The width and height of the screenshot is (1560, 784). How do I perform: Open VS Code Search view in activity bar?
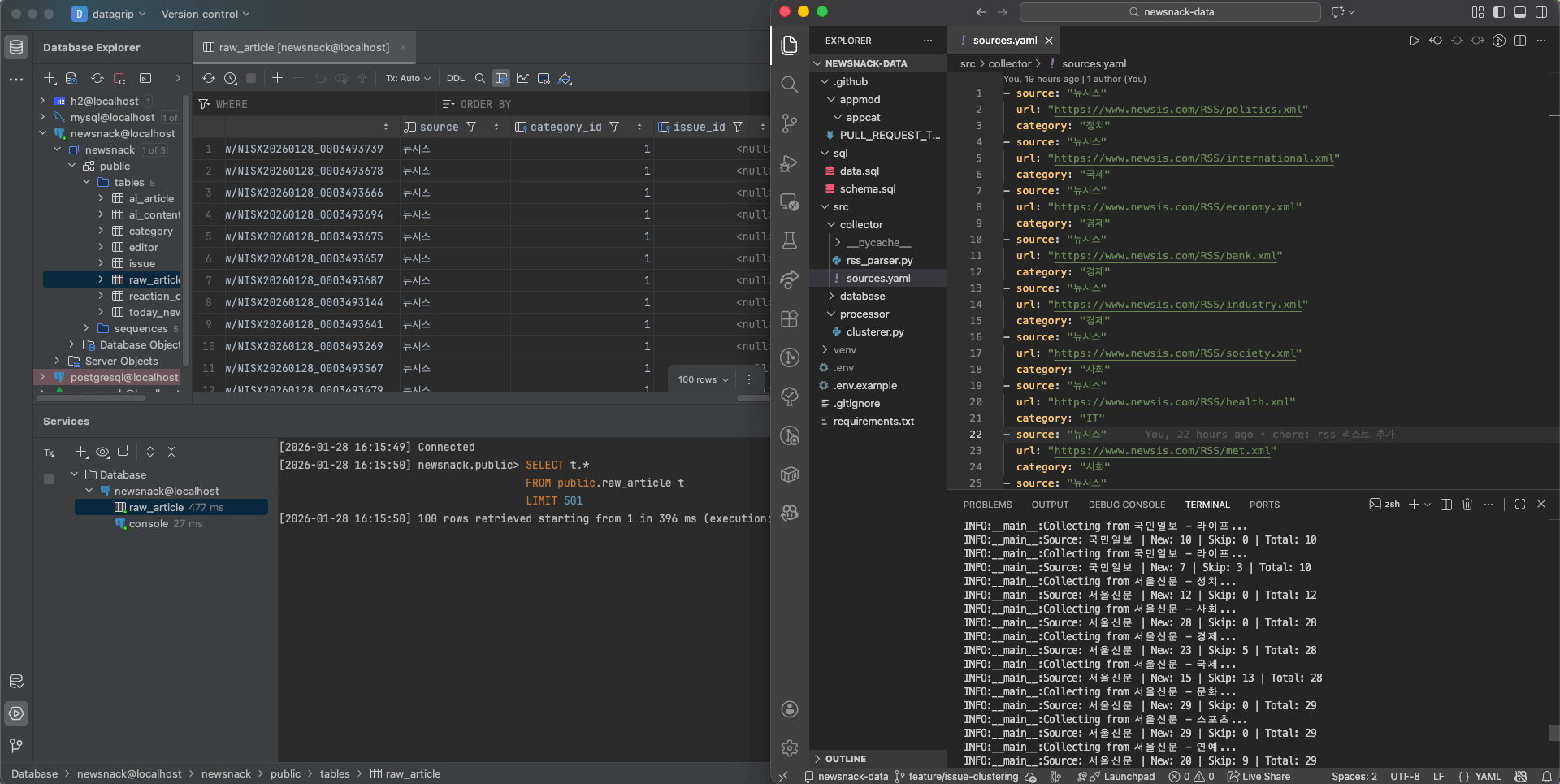coord(789,84)
